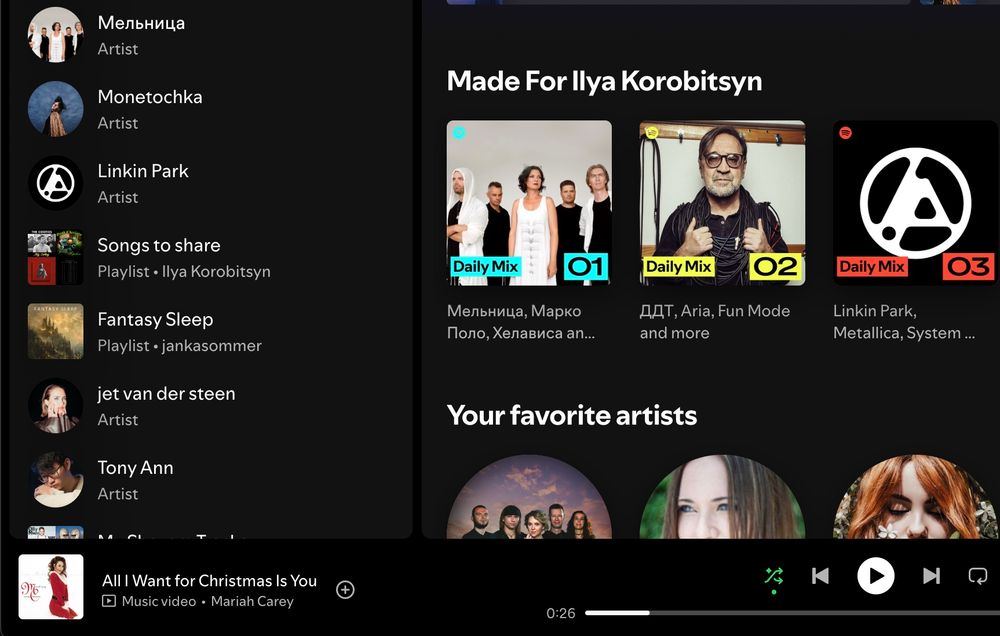Open jet van der steen artist
Image resolution: width=1000 pixels, height=636 pixels.
click(x=210, y=406)
